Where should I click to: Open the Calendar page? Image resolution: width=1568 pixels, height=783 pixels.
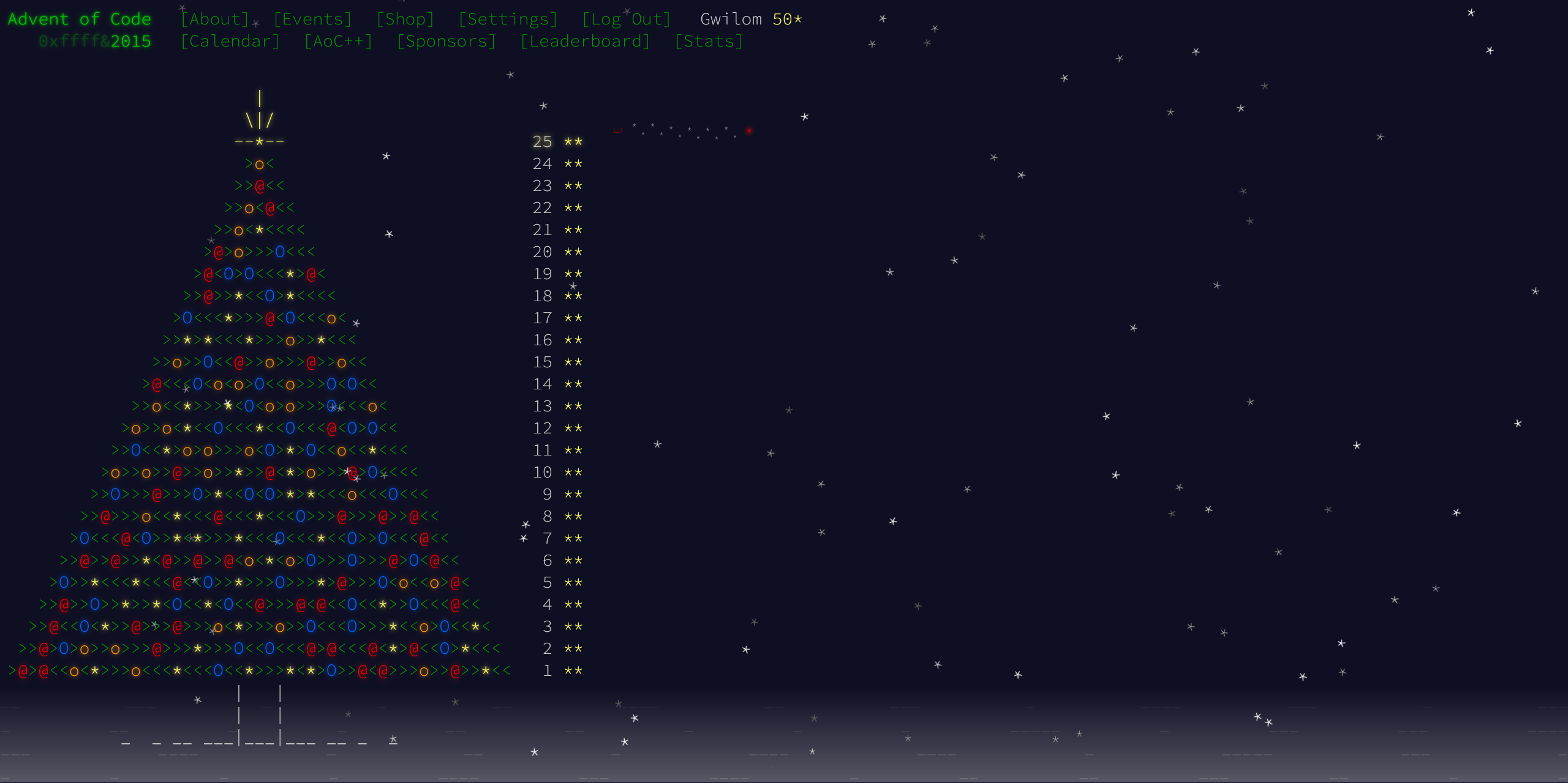click(x=231, y=41)
